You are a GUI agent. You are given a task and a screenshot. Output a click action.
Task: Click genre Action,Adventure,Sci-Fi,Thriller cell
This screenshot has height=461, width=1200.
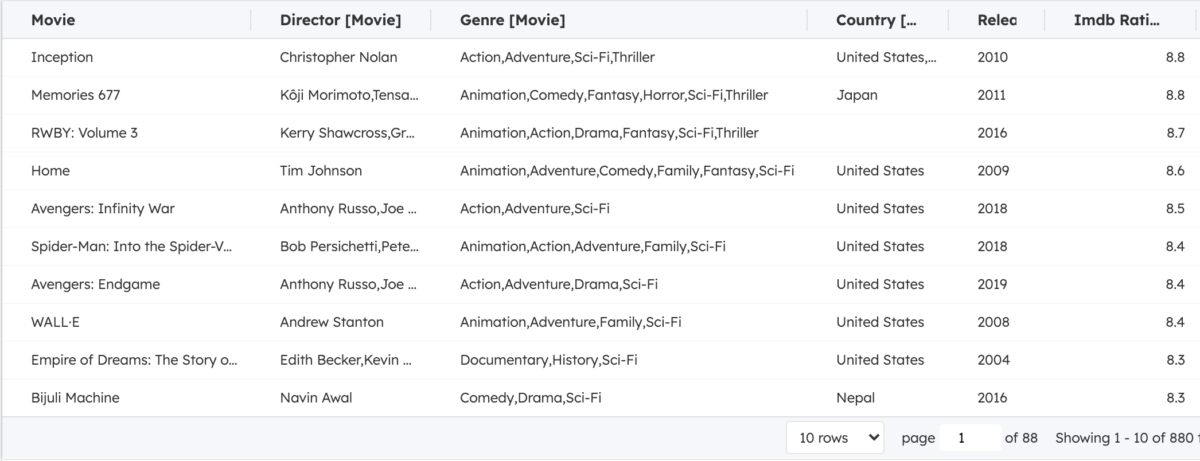click(557, 58)
